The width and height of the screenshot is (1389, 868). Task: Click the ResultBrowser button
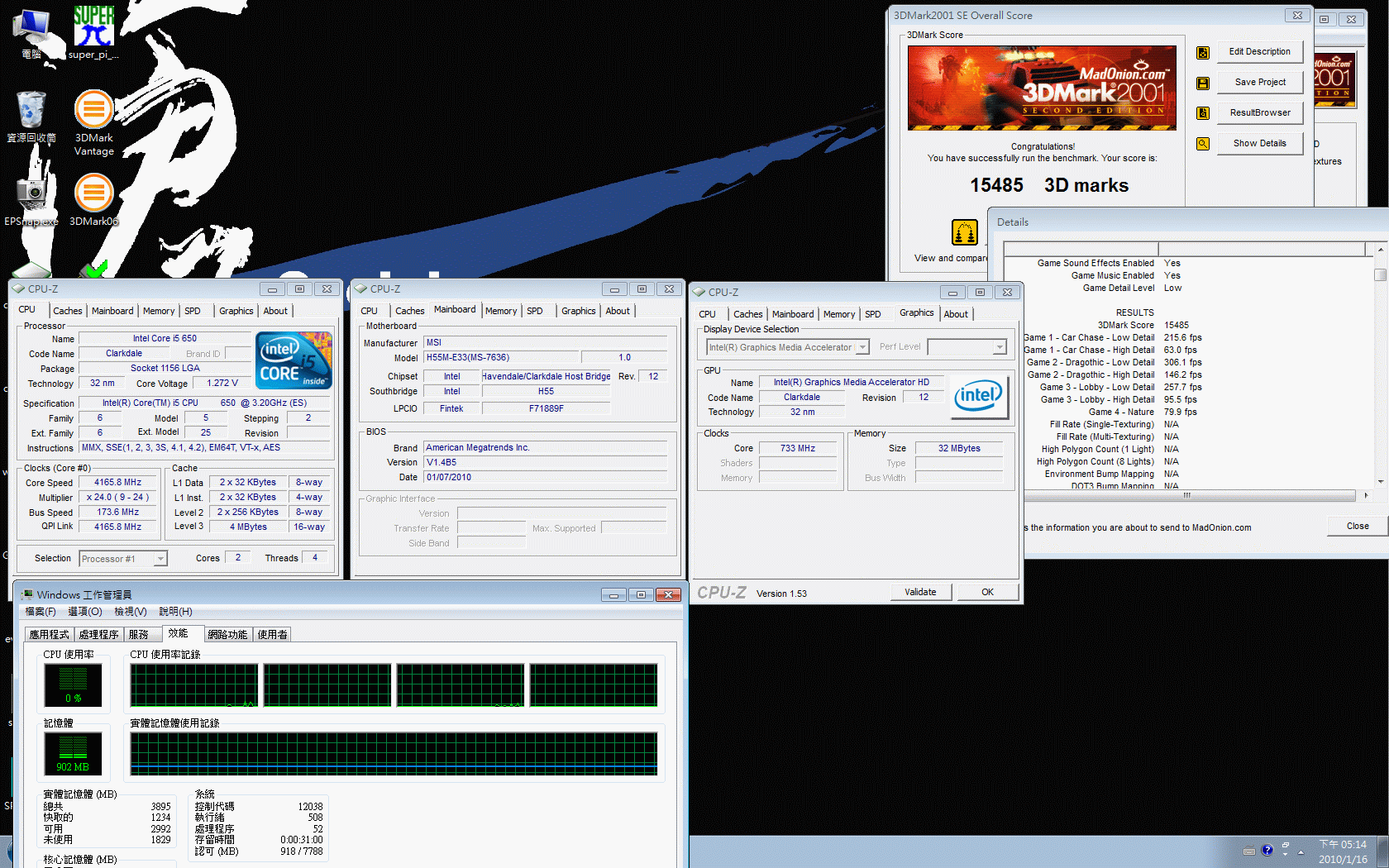(1259, 113)
